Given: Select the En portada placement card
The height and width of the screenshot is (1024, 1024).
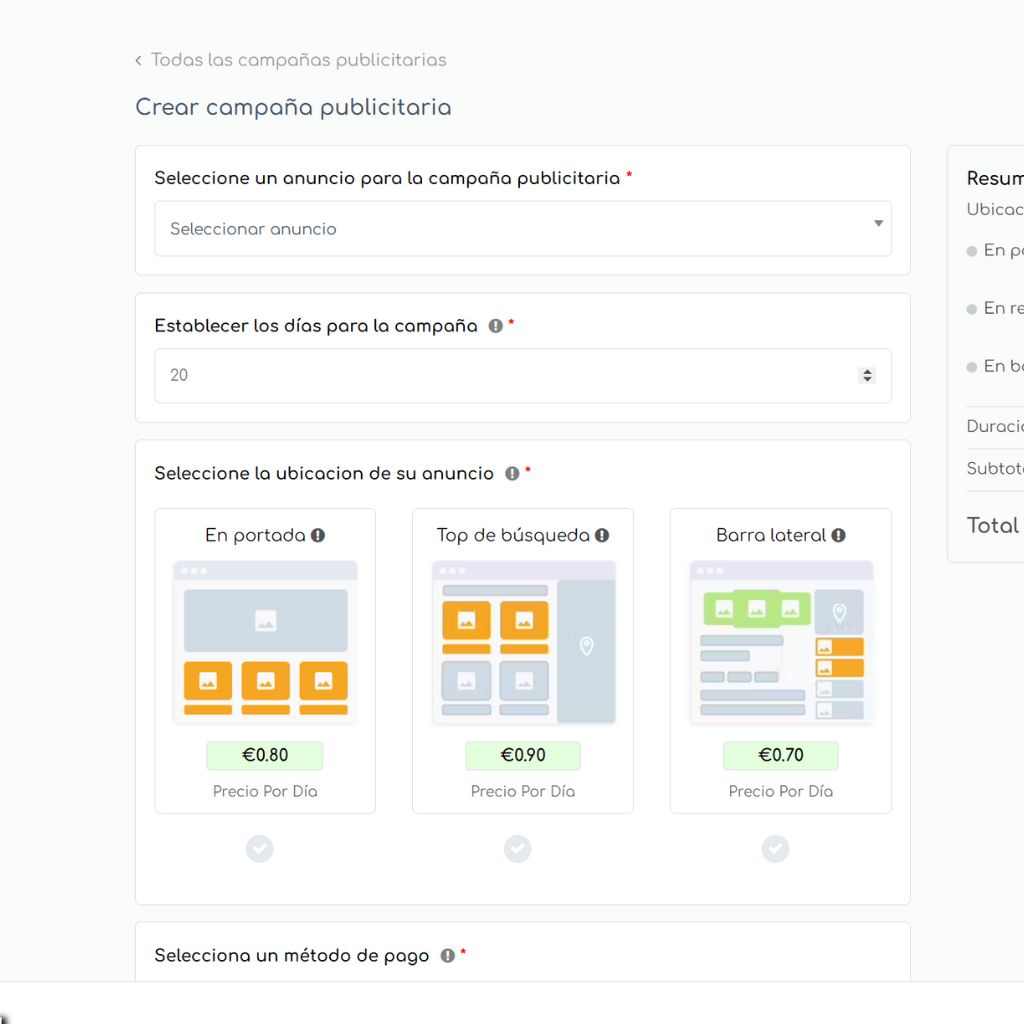Looking at the screenshot, I should pyautogui.click(x=265, y=661).
